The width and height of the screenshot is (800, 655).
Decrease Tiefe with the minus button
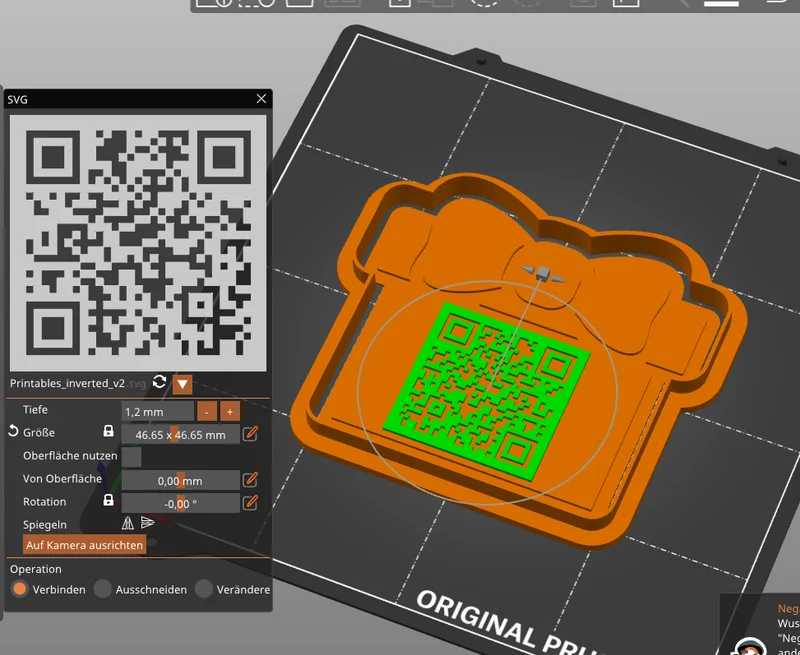207,412
